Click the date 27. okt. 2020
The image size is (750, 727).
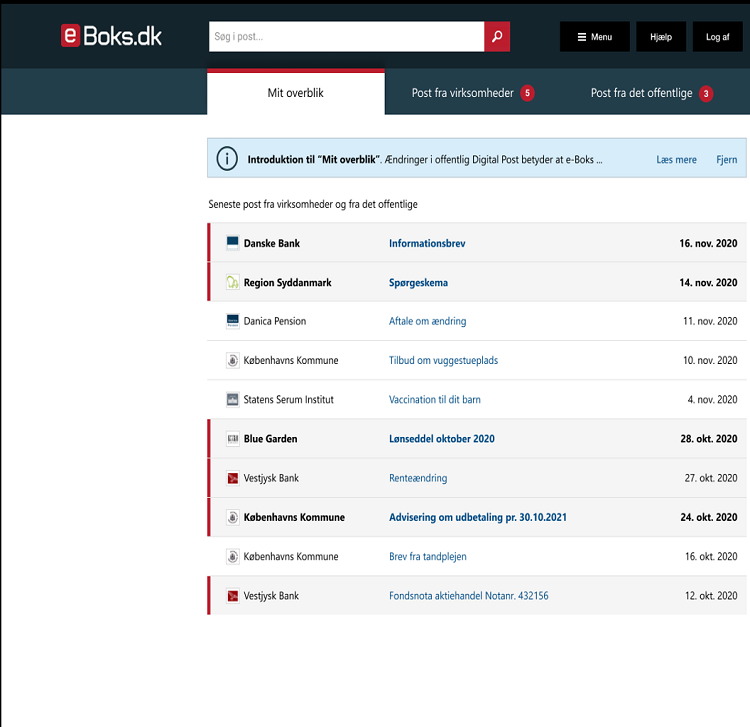(x=711, y=478)
